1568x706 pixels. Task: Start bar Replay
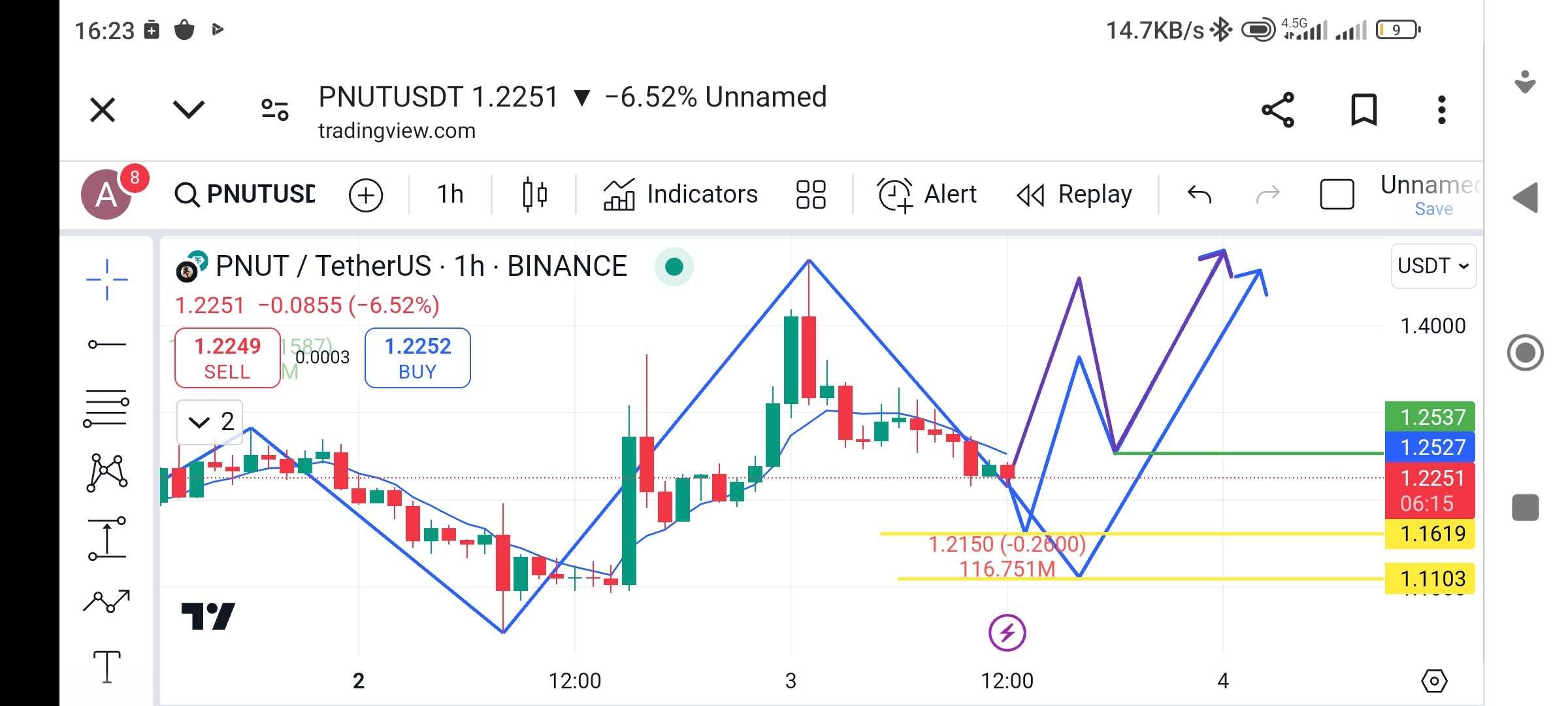click(x=1075, y=195)
